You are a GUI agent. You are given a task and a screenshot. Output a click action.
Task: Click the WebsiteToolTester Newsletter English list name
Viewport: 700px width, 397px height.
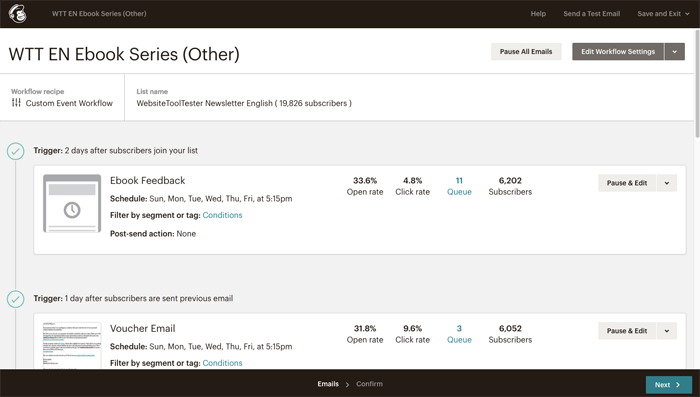[x=244, y=103]
